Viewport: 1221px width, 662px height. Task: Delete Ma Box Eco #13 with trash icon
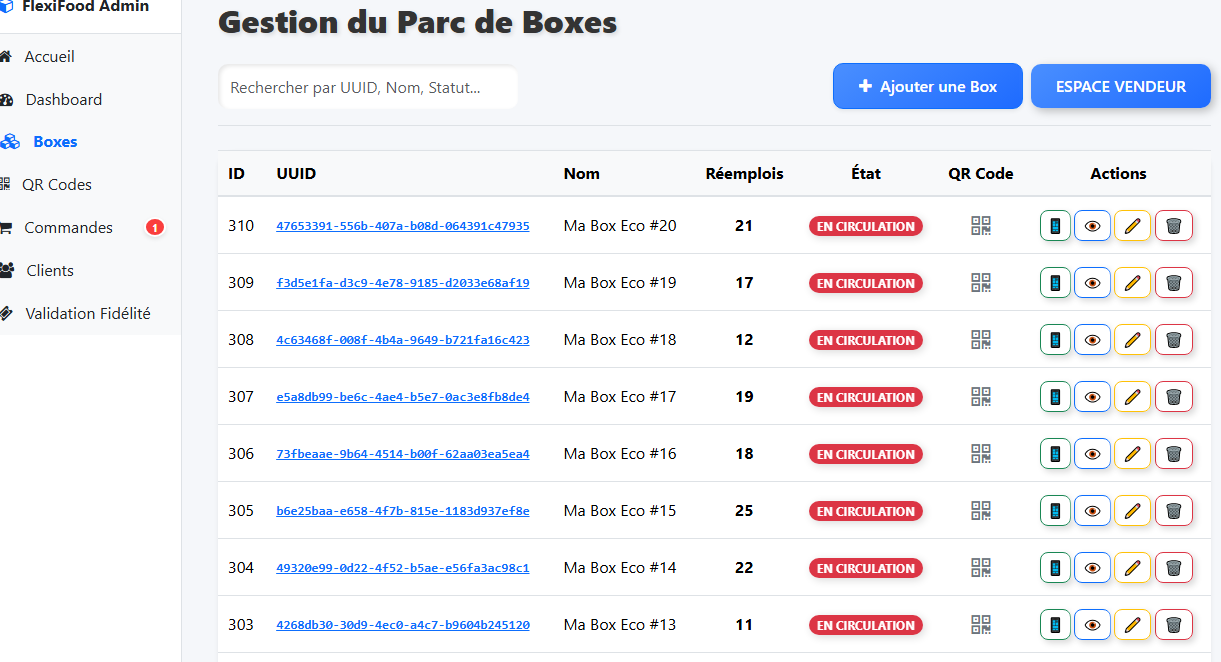(x=1174, y=625)
